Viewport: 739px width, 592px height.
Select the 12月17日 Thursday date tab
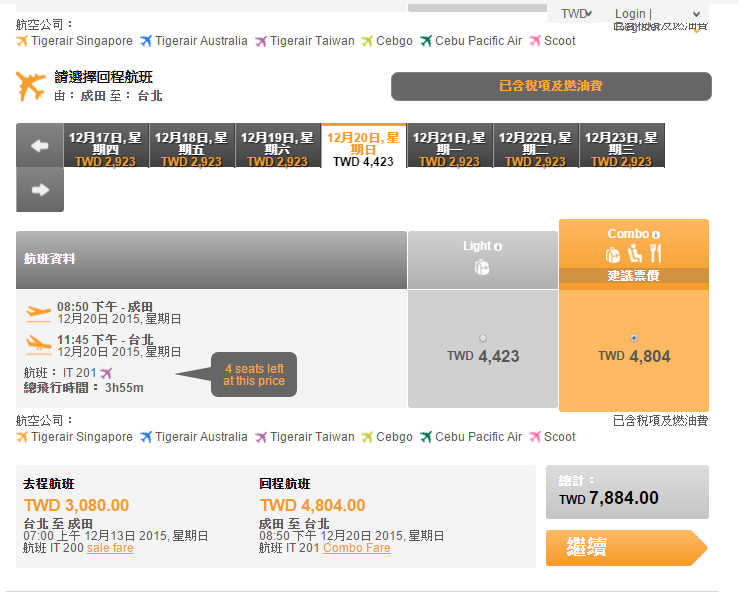point(106,146)
